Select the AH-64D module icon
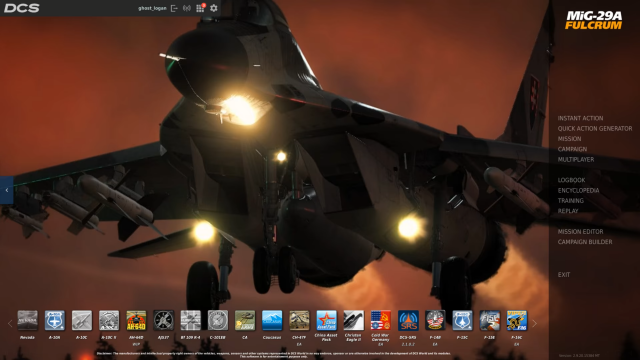This screenshot has height=360, width=640. (x=136, y=320)
